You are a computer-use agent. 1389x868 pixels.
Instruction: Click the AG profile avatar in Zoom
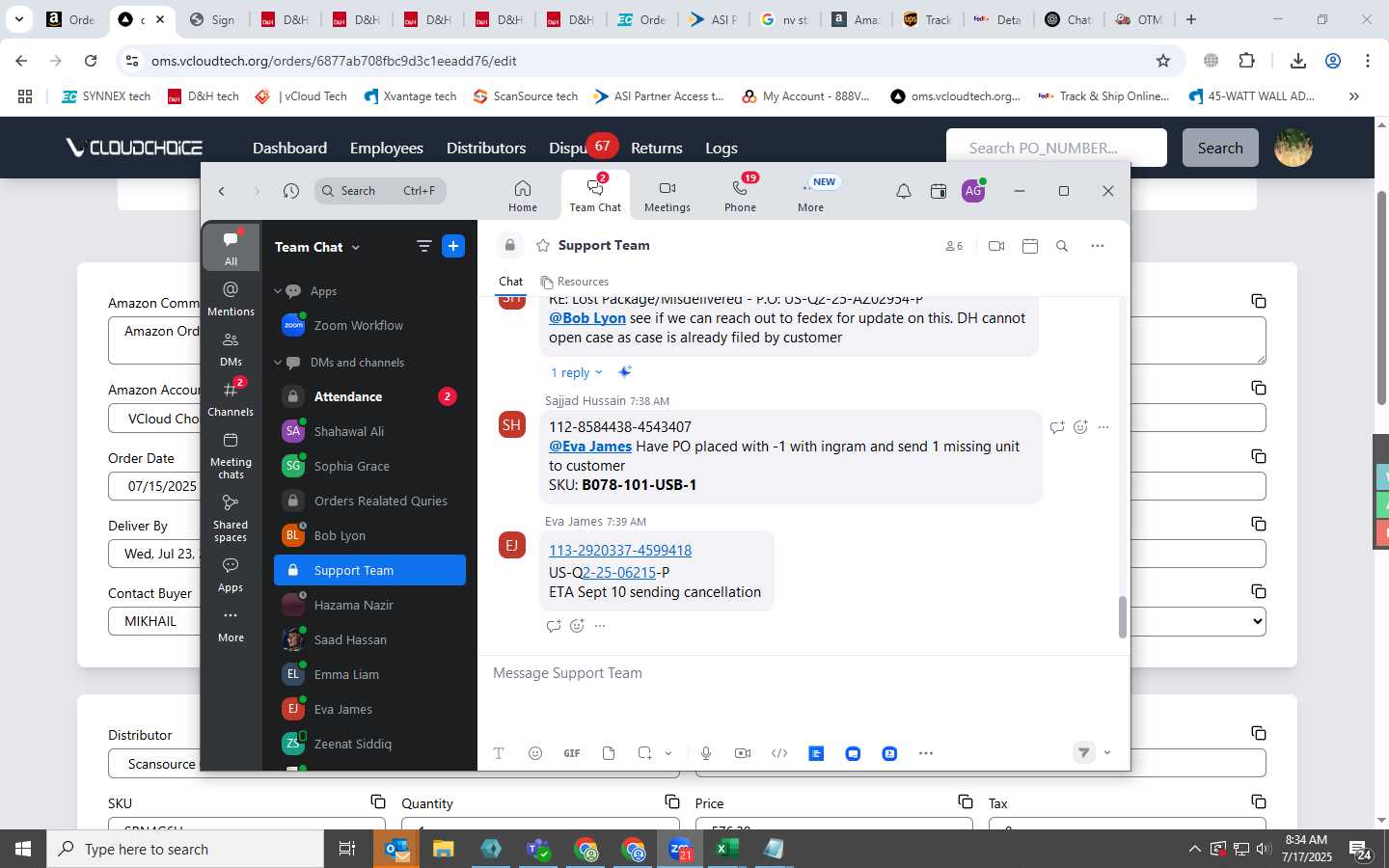[x=973, y=191]
